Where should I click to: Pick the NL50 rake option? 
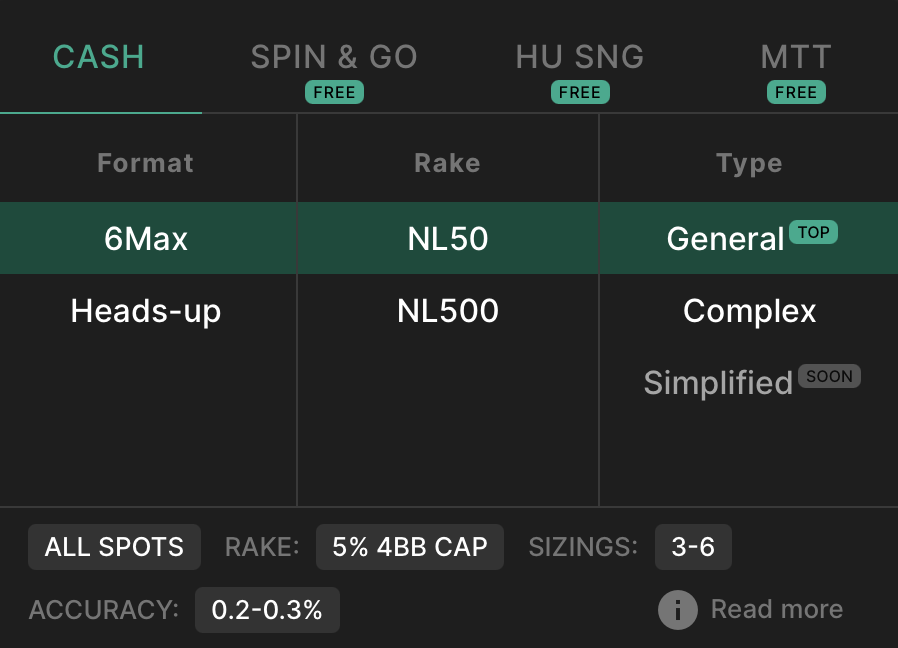[448, 238]
